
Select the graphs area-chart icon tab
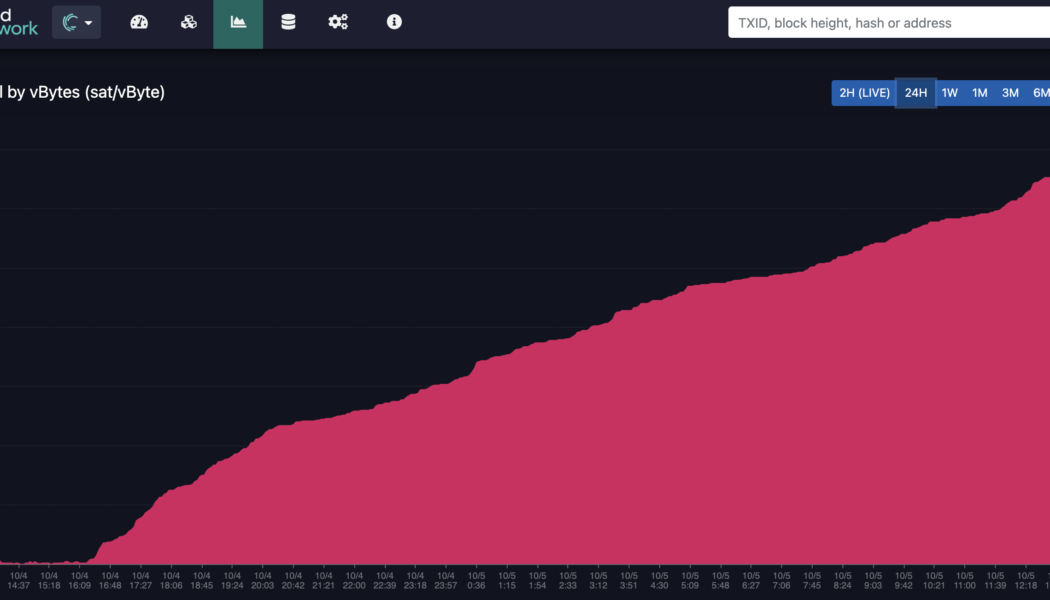tap(238, 23)
